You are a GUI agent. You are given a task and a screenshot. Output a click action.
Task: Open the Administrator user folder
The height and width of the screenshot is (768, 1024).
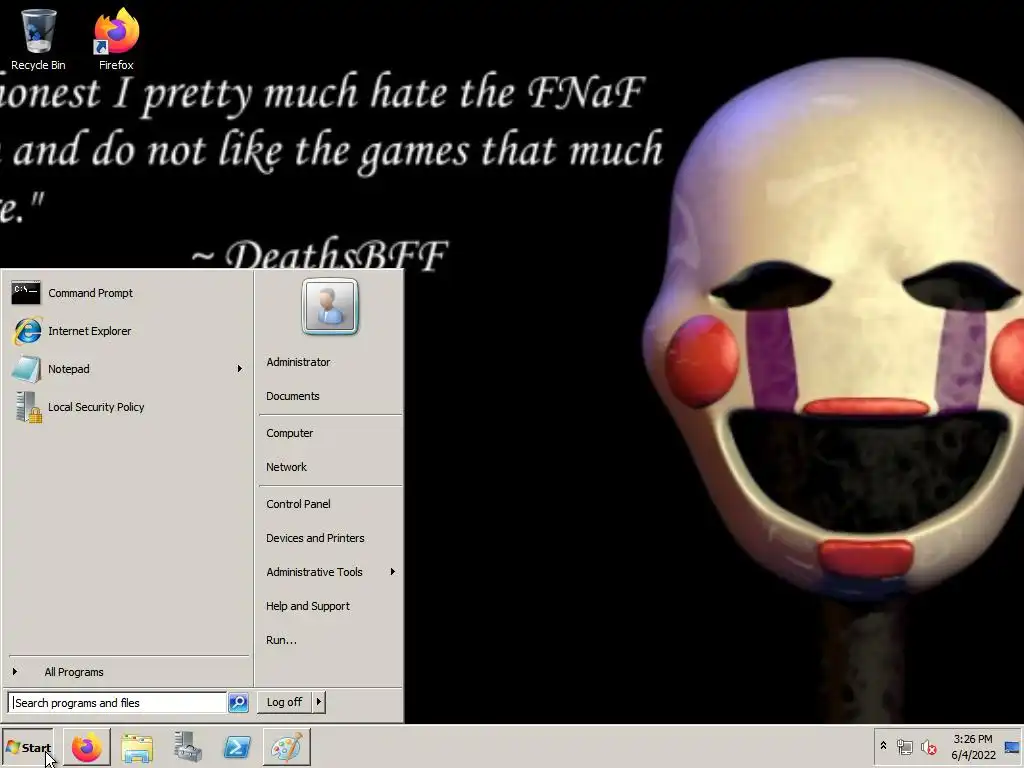click(x=298, y=362)
